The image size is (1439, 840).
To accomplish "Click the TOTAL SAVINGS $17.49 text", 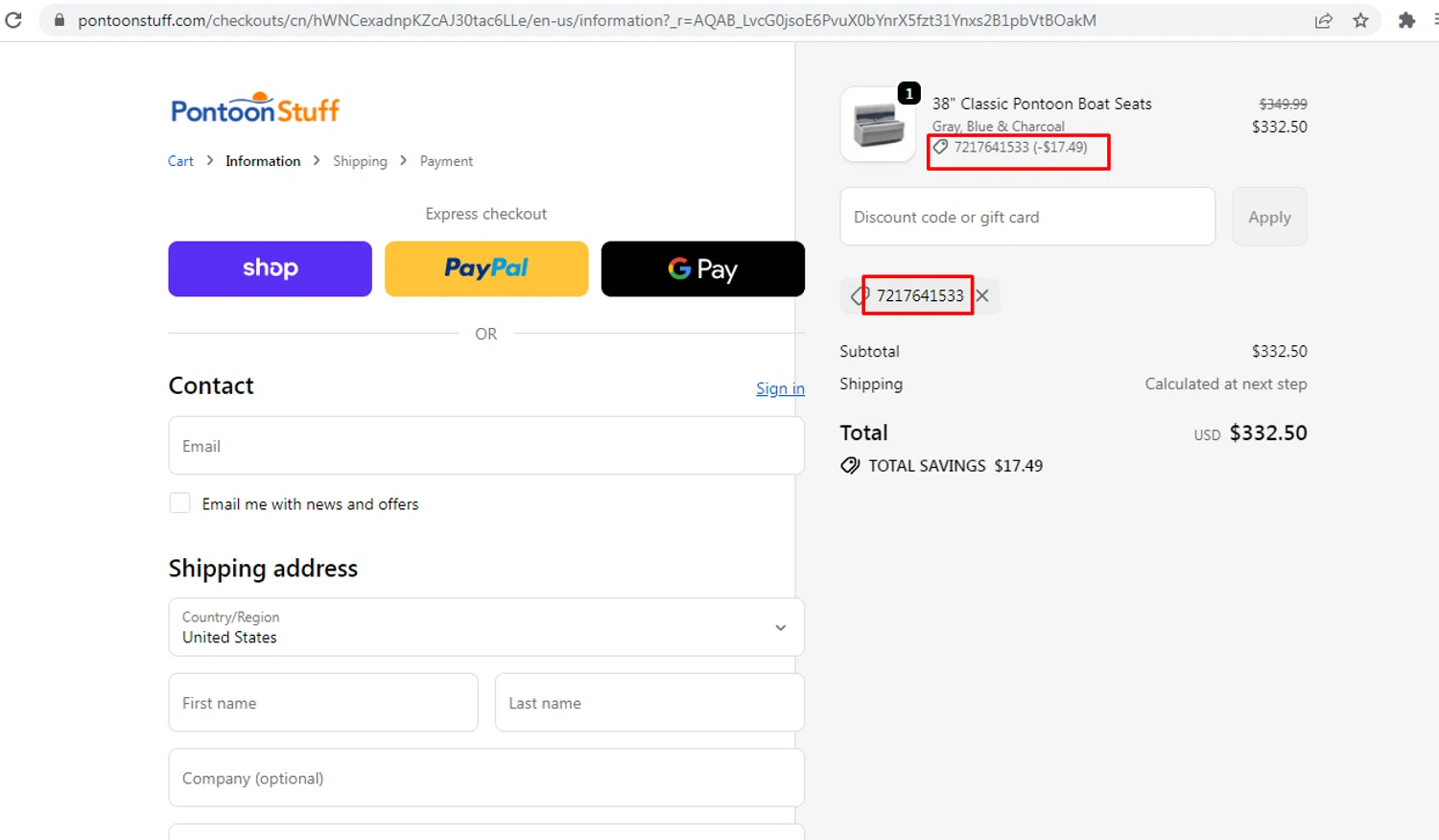I will pos(955,466).
